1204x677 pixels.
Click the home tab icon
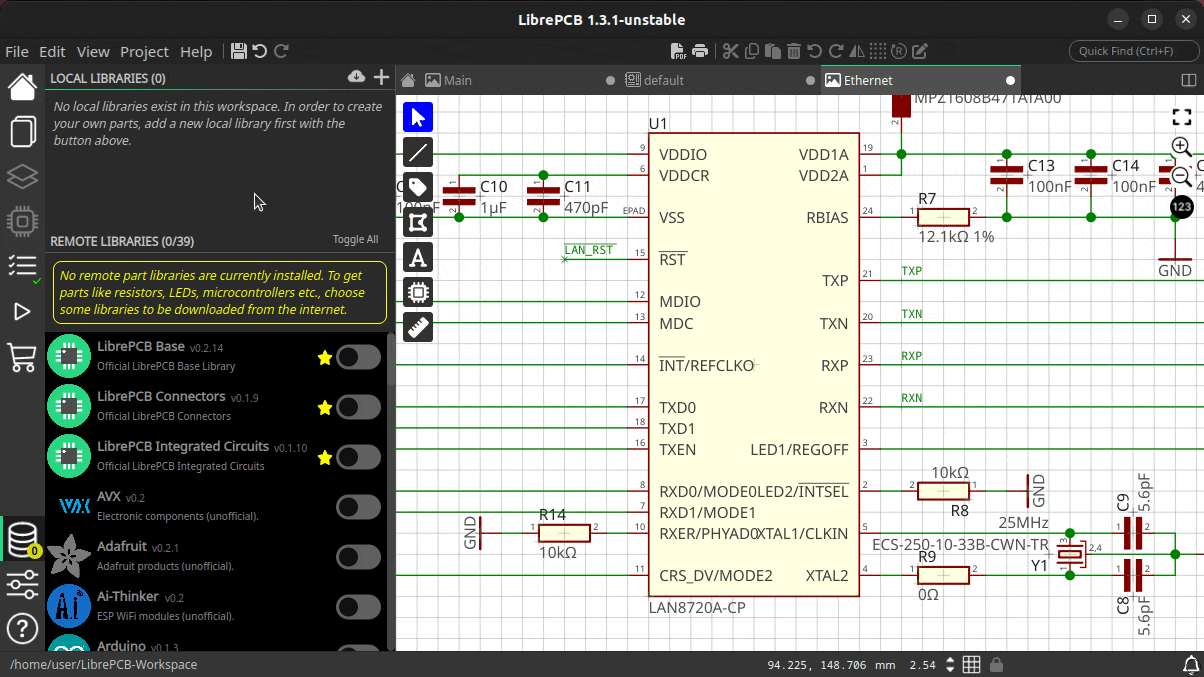[407, 80]
